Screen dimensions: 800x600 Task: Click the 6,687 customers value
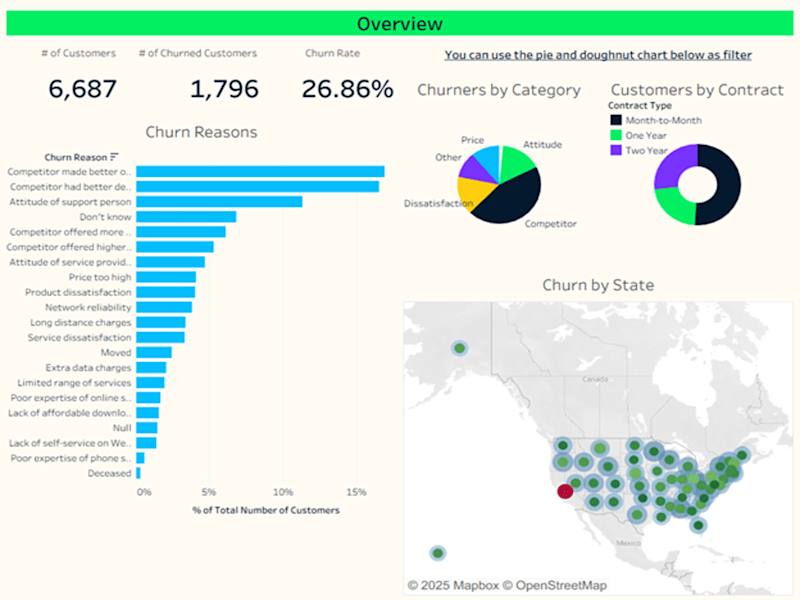(x=82, y=89)
